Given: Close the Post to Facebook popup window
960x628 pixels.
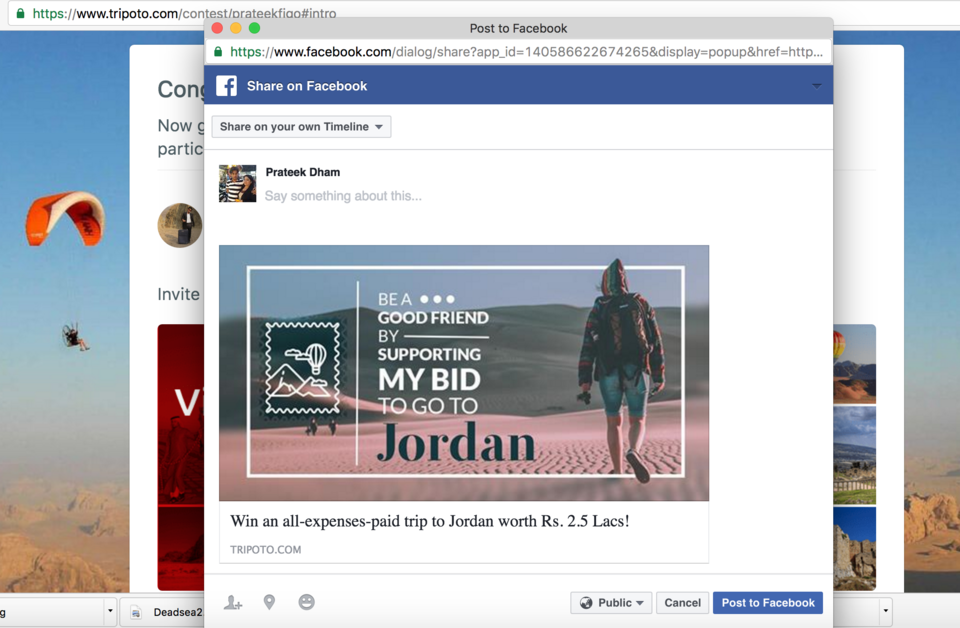Looking at the screenshot, I should [x=217, y=28].
